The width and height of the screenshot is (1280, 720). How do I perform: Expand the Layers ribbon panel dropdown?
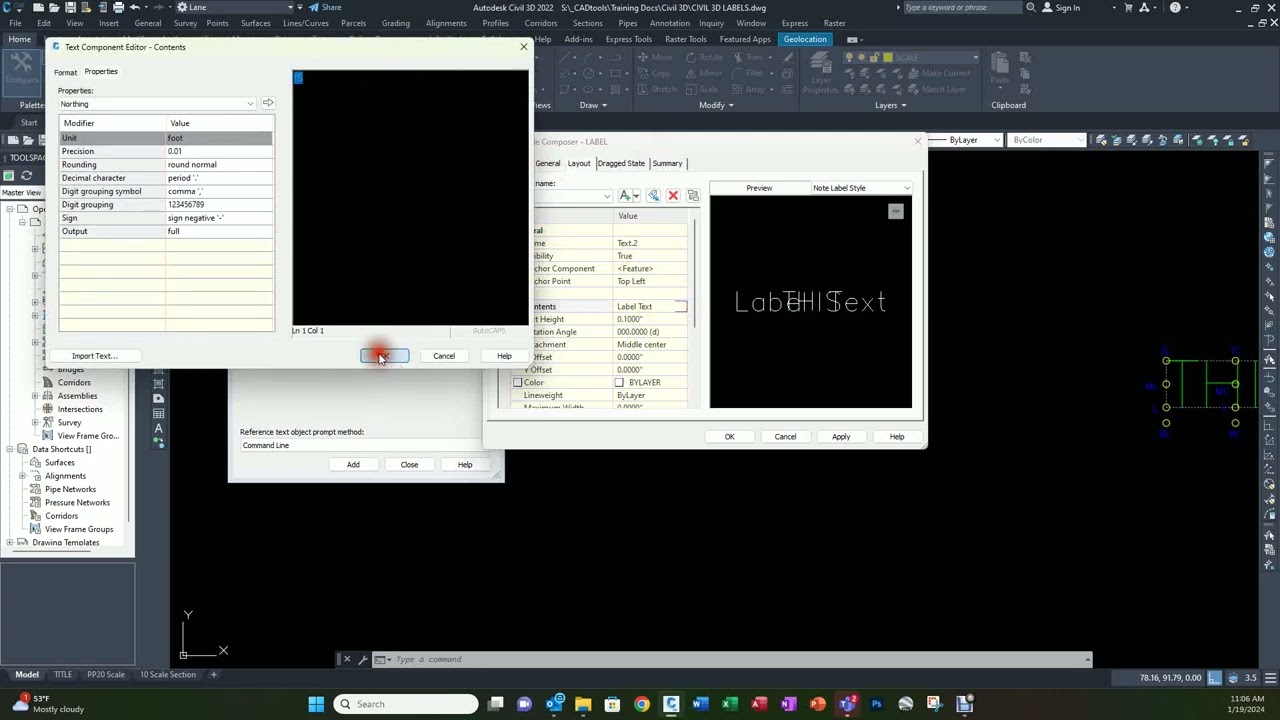tap(890, 105)
